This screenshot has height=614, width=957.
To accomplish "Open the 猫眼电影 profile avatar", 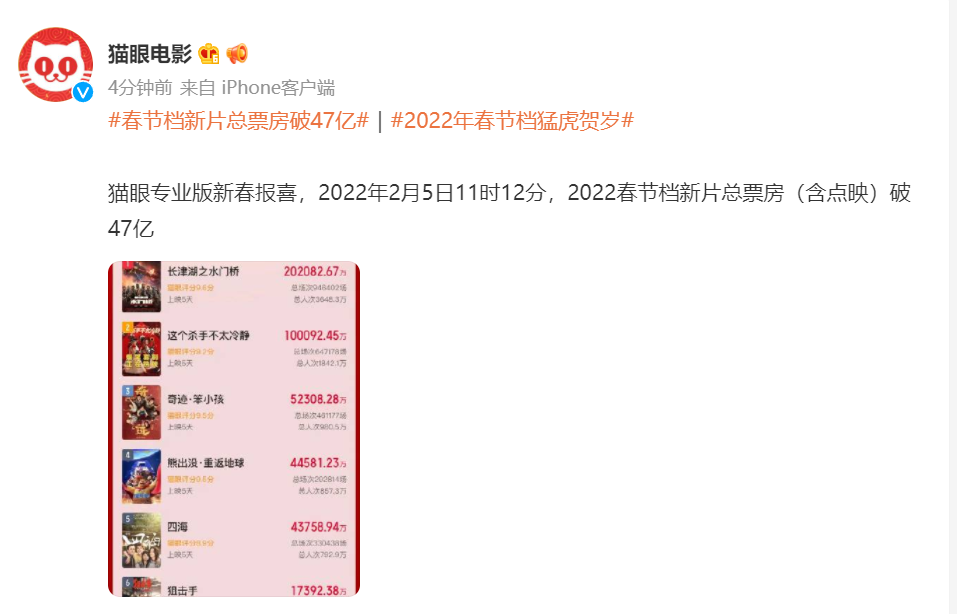I will pyautogui.click(x=56, y=64).
